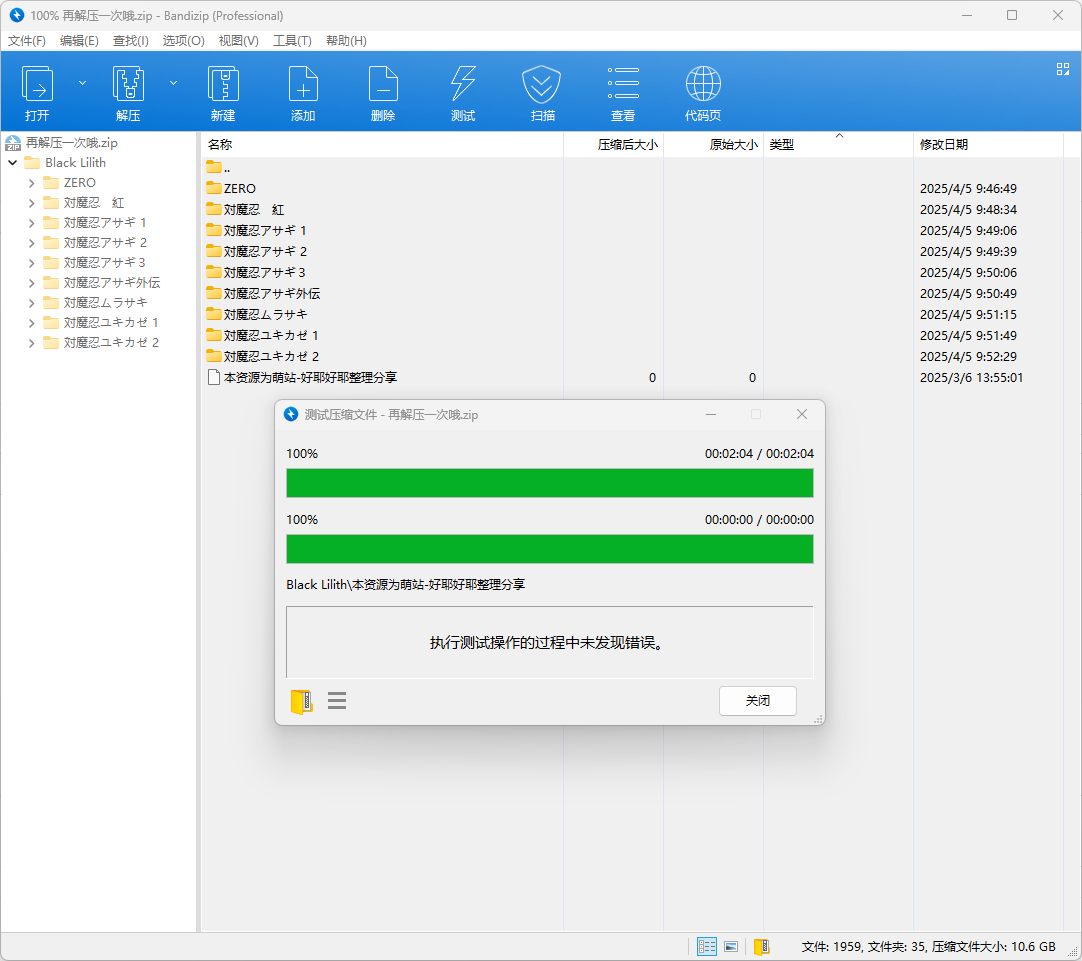Expand the ZERO folder in the sidebar tree

[x=29, y=182]
